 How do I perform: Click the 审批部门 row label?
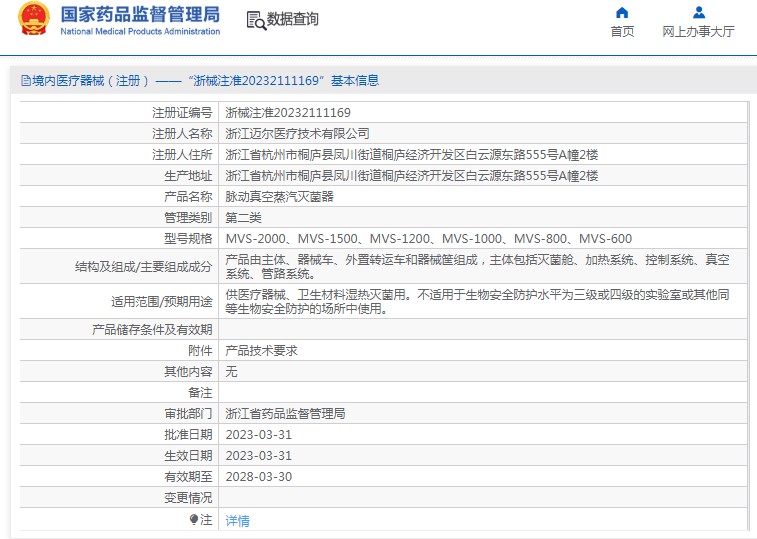(x=188, y=413)
